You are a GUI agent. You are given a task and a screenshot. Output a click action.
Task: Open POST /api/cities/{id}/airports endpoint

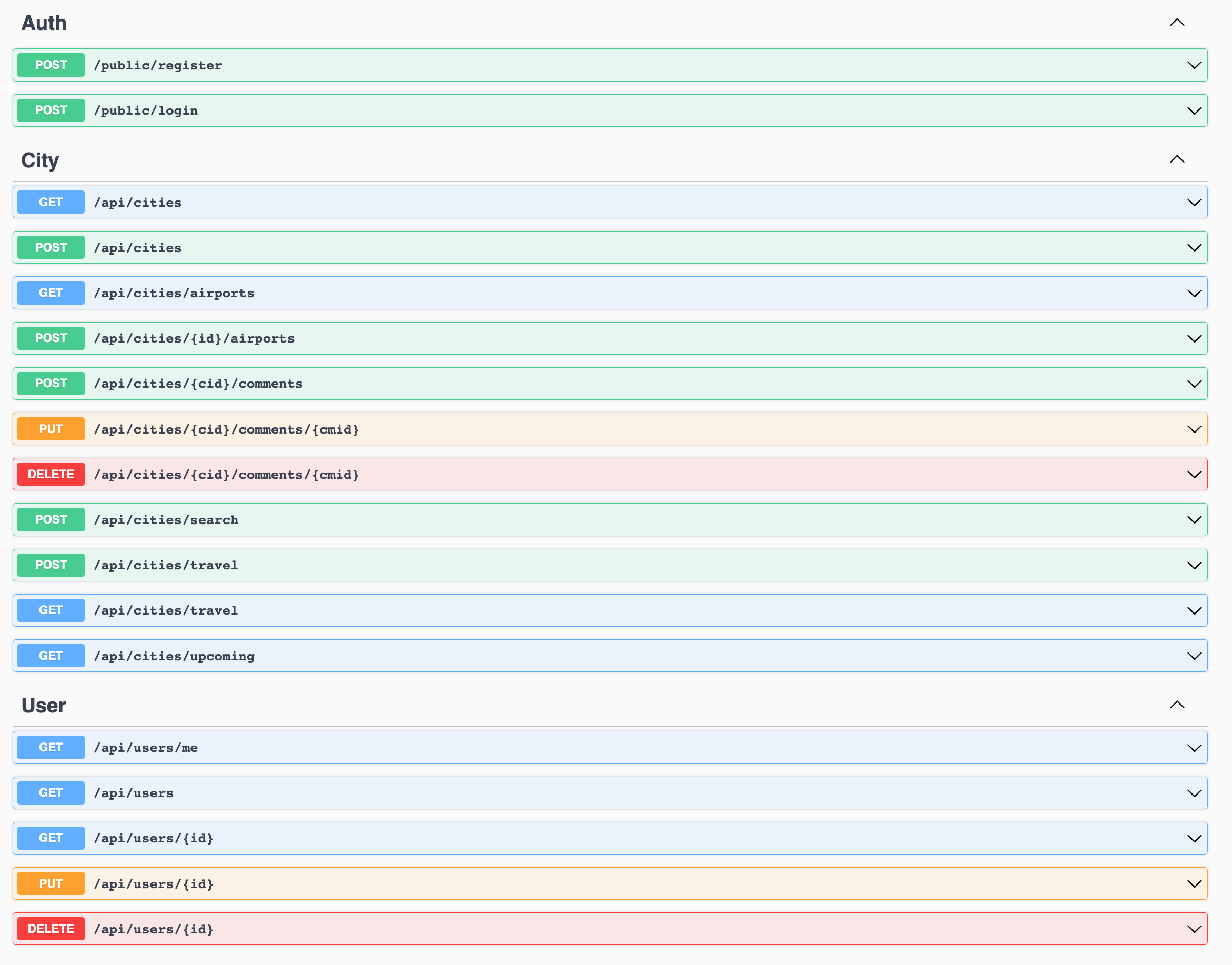194,338
